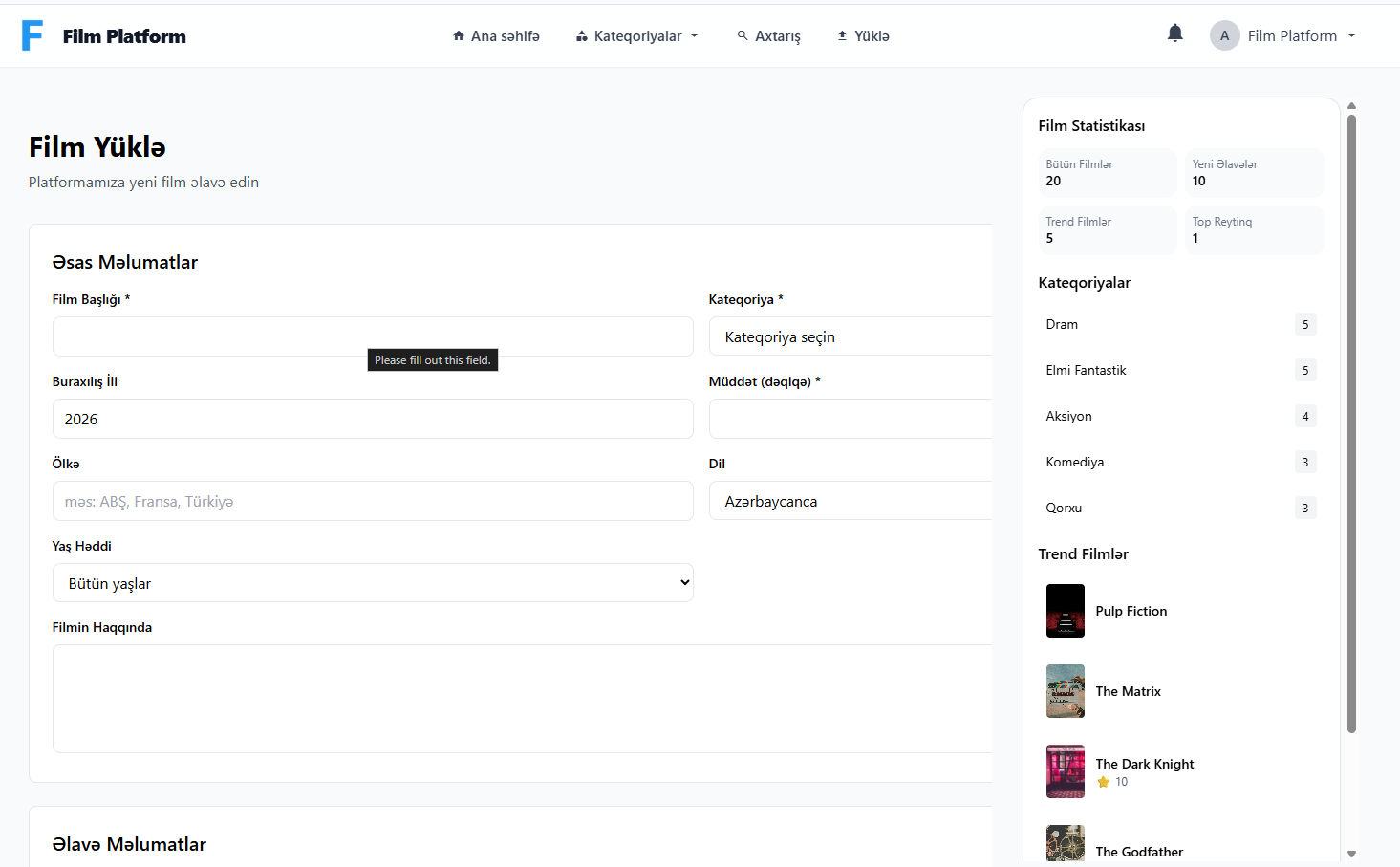Open The Matrix poster thumbnail
Image resolution: width=1400 pixels, height=867 pixels.
click(1065, 691)
